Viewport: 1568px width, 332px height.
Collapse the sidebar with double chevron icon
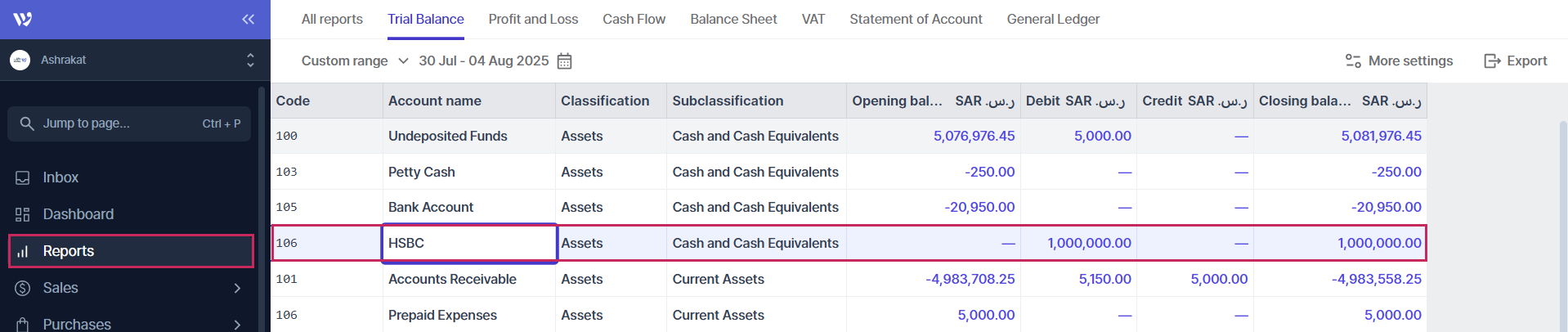pyautogui.click(x=248, y=19)
